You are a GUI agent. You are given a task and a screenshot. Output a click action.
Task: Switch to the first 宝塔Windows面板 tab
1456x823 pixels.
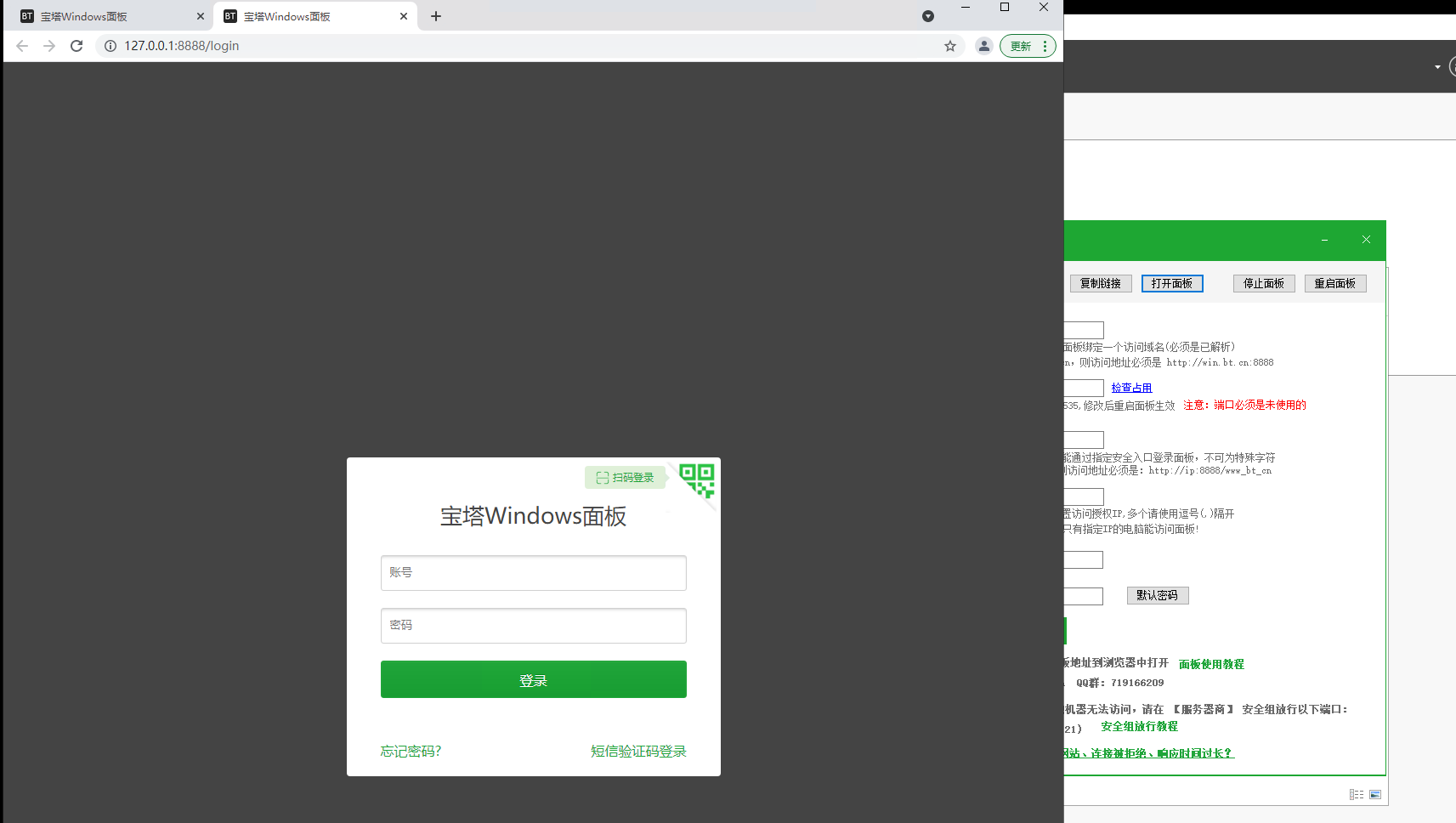click(109, 16)
